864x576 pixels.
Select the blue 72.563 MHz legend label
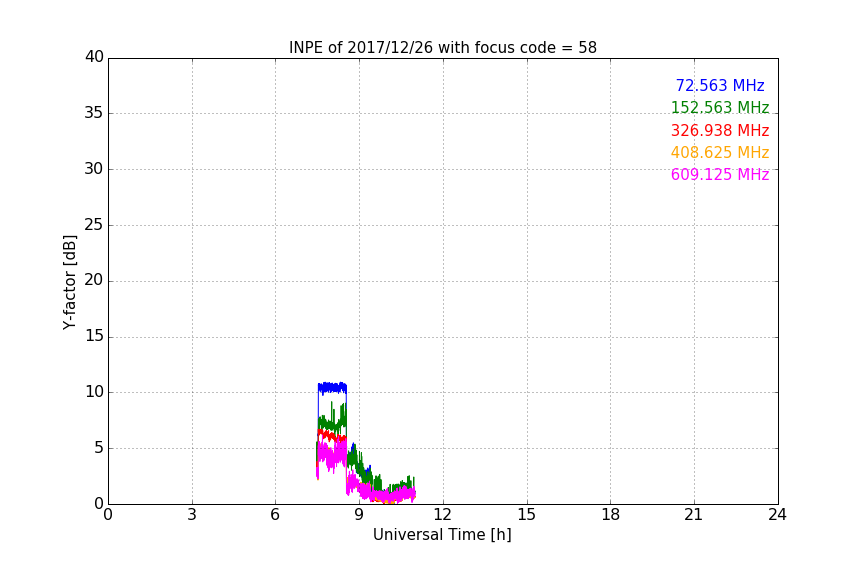[720, 85]
